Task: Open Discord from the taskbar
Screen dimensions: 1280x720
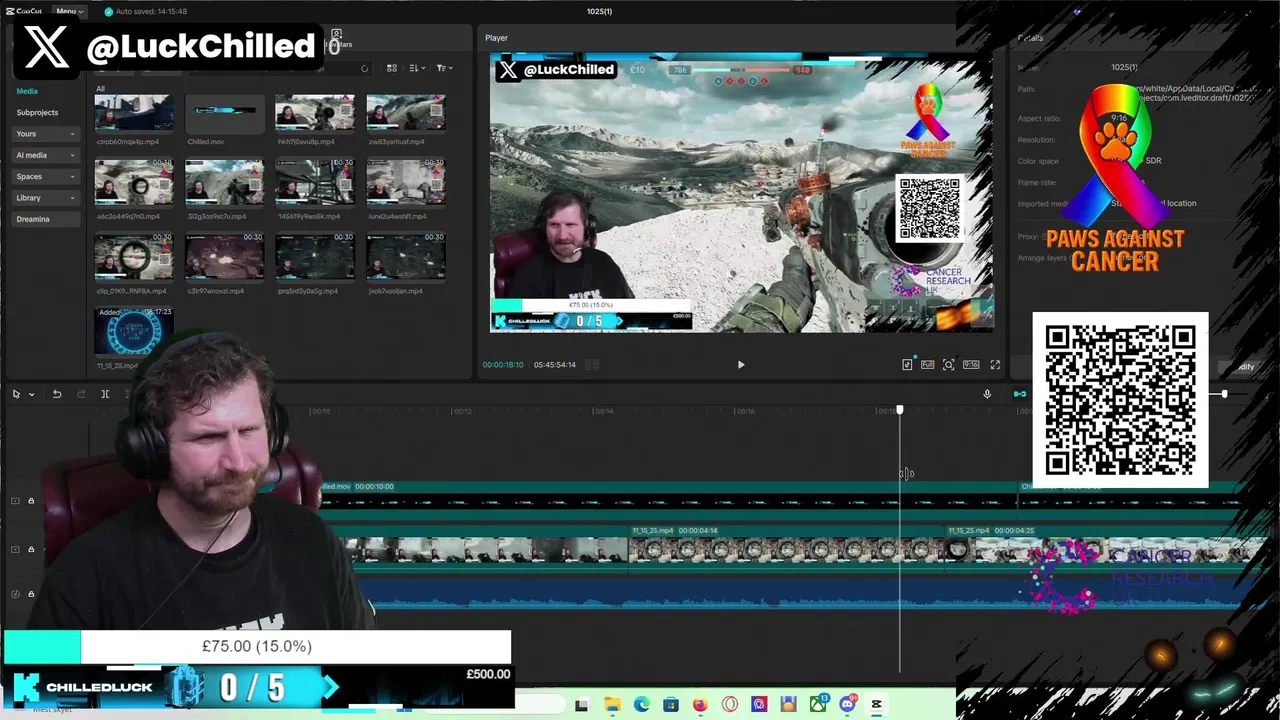Action: pyautogui.click(x=848, y=704)
